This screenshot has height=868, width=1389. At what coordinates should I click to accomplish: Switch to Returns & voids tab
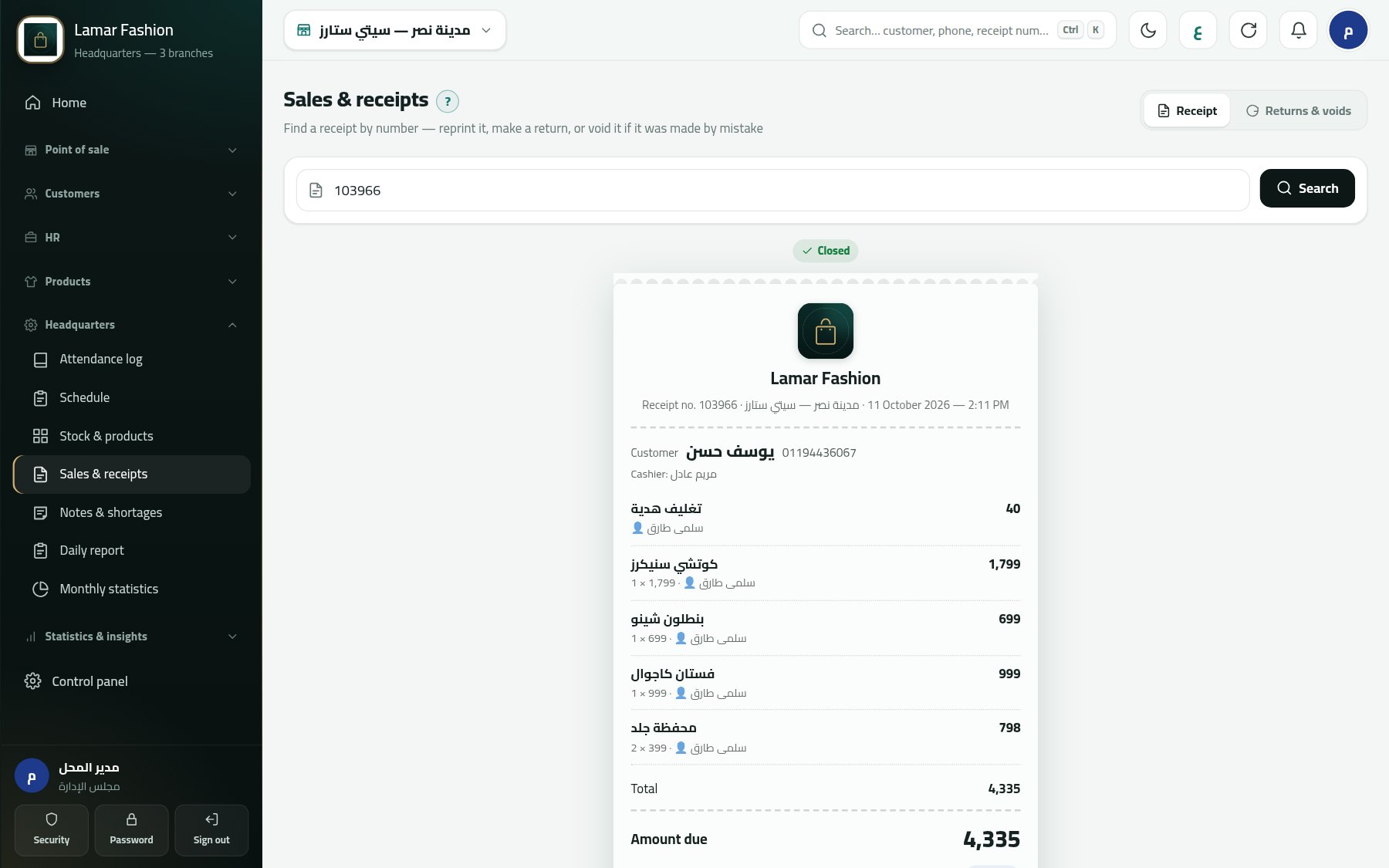click(x=1299, y=111)
